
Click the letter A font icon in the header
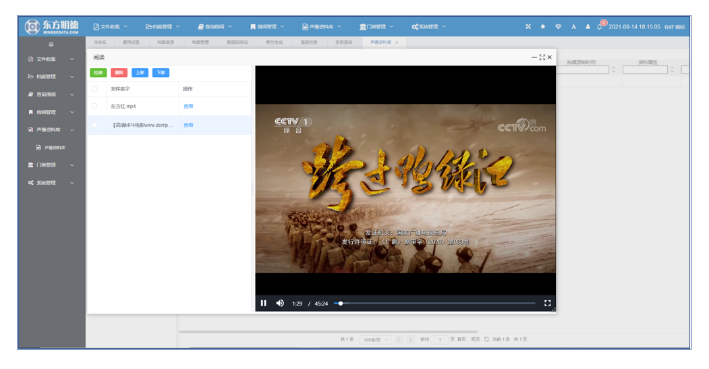point(573,27)
